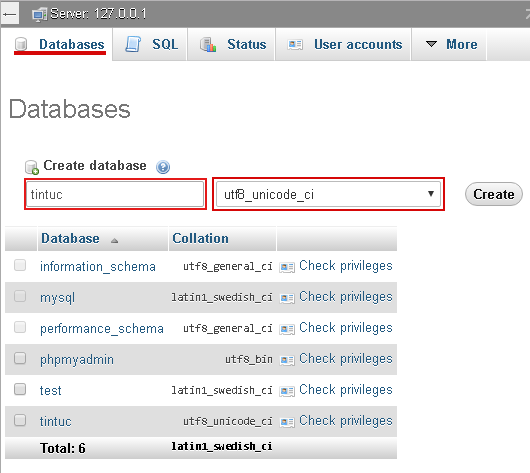Click the SQL scroll icon
The width and height of the screenshot is (530, 473).
(133, 44)
